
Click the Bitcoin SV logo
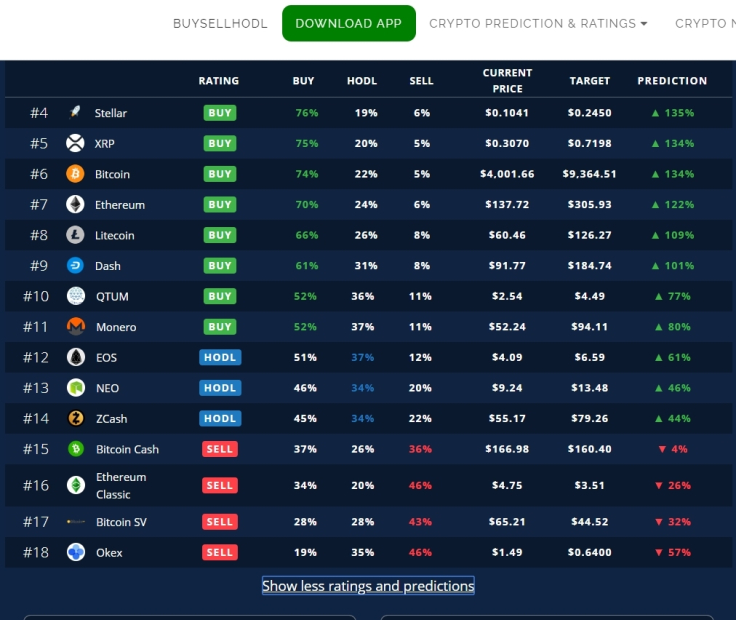pyautogui.click(x=76, y=521)
